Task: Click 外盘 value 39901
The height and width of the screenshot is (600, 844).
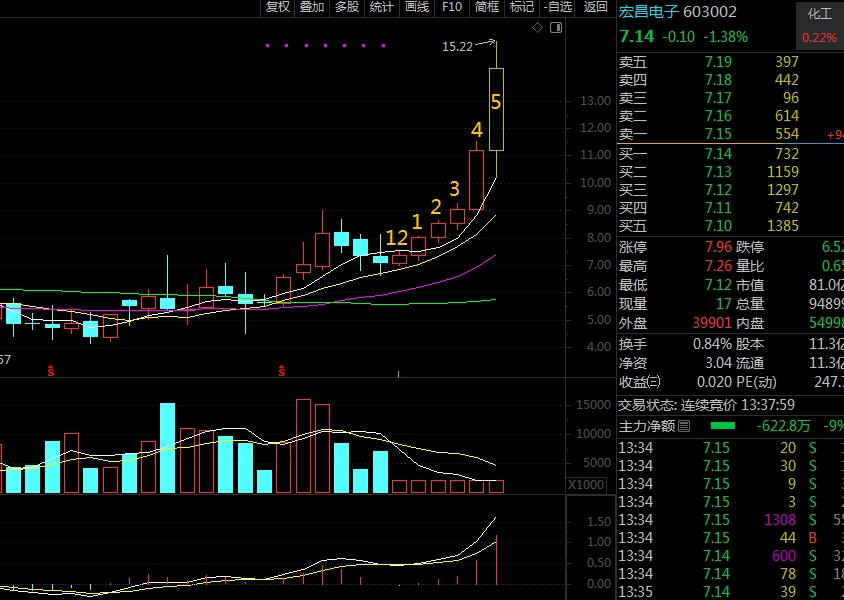Action: 712,323
